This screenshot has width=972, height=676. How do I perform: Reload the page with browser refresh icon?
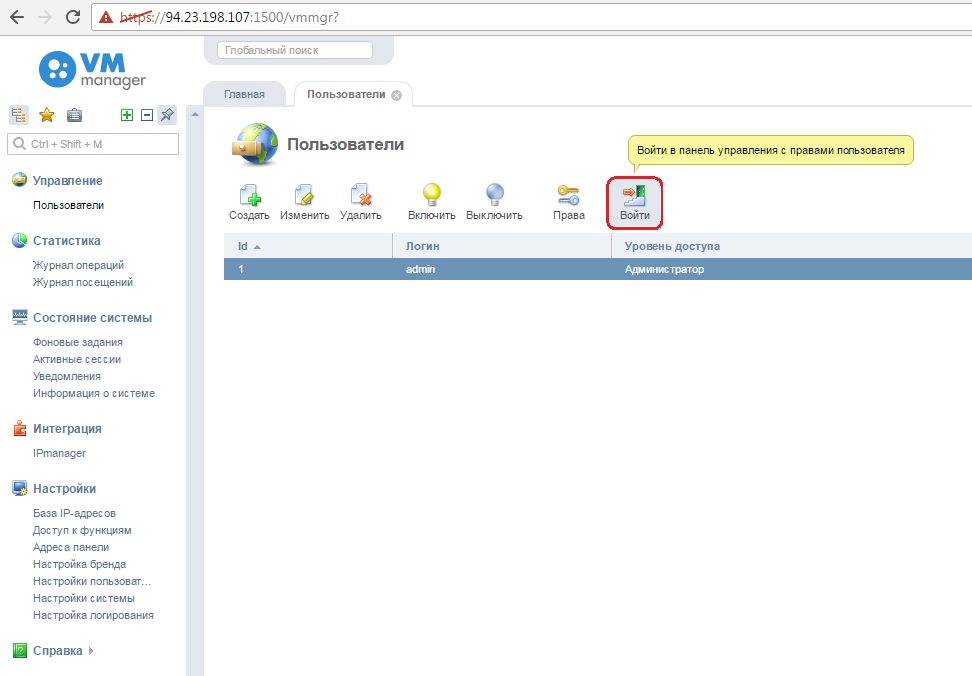[73, 17]
